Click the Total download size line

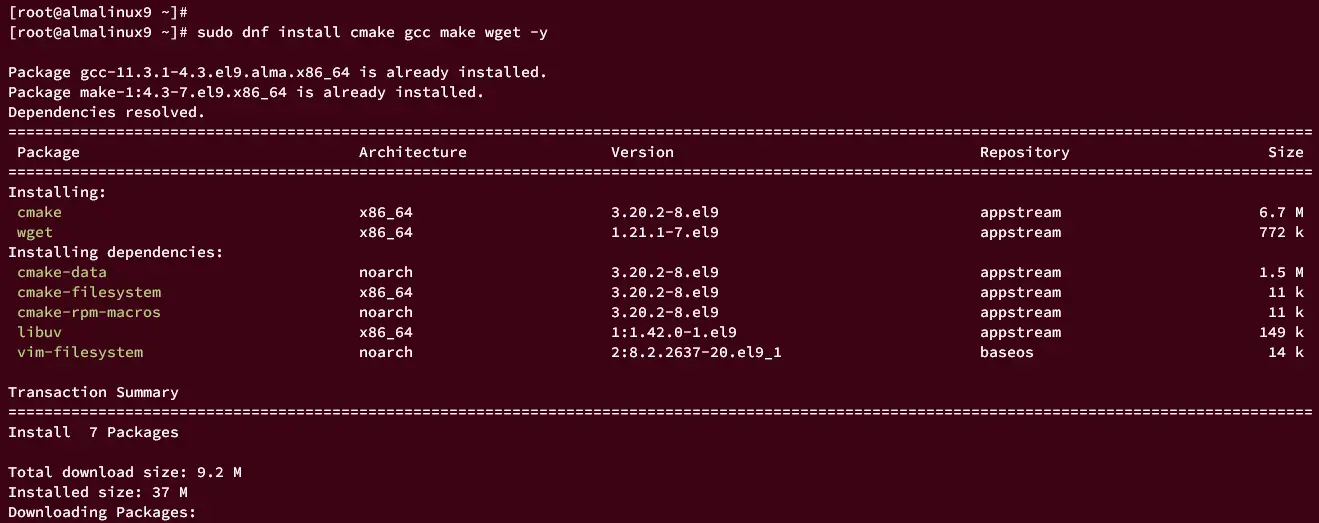pyautogui.click(x=125, y=472)
